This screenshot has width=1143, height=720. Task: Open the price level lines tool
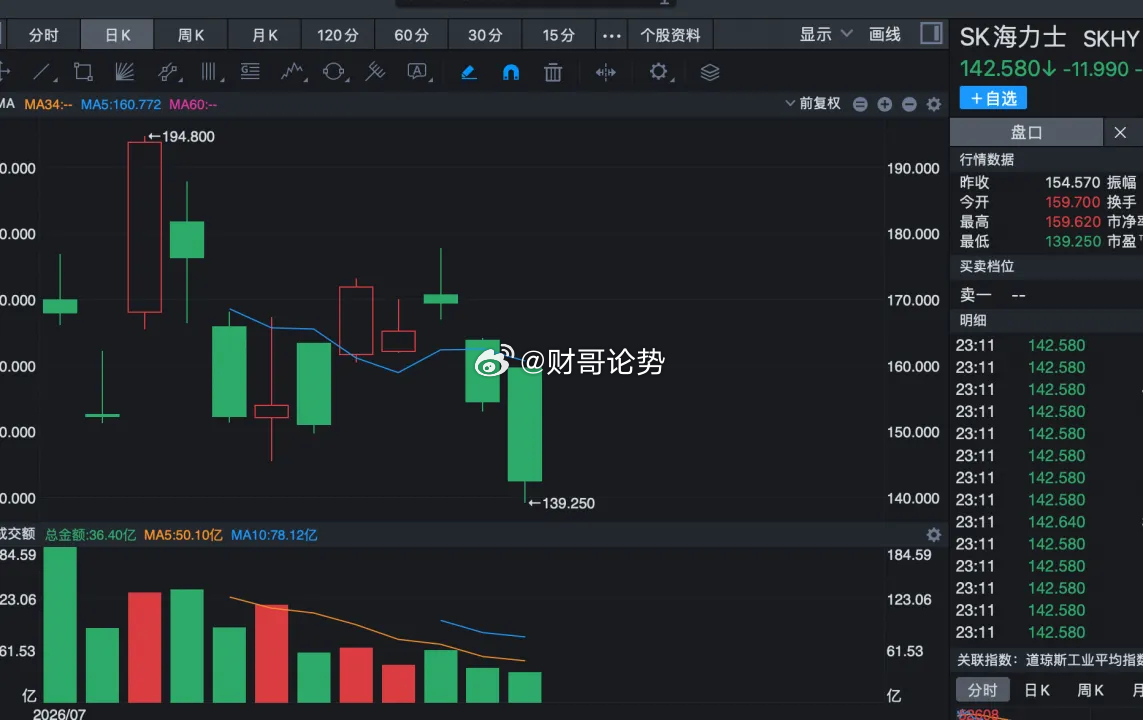(250, 71)
